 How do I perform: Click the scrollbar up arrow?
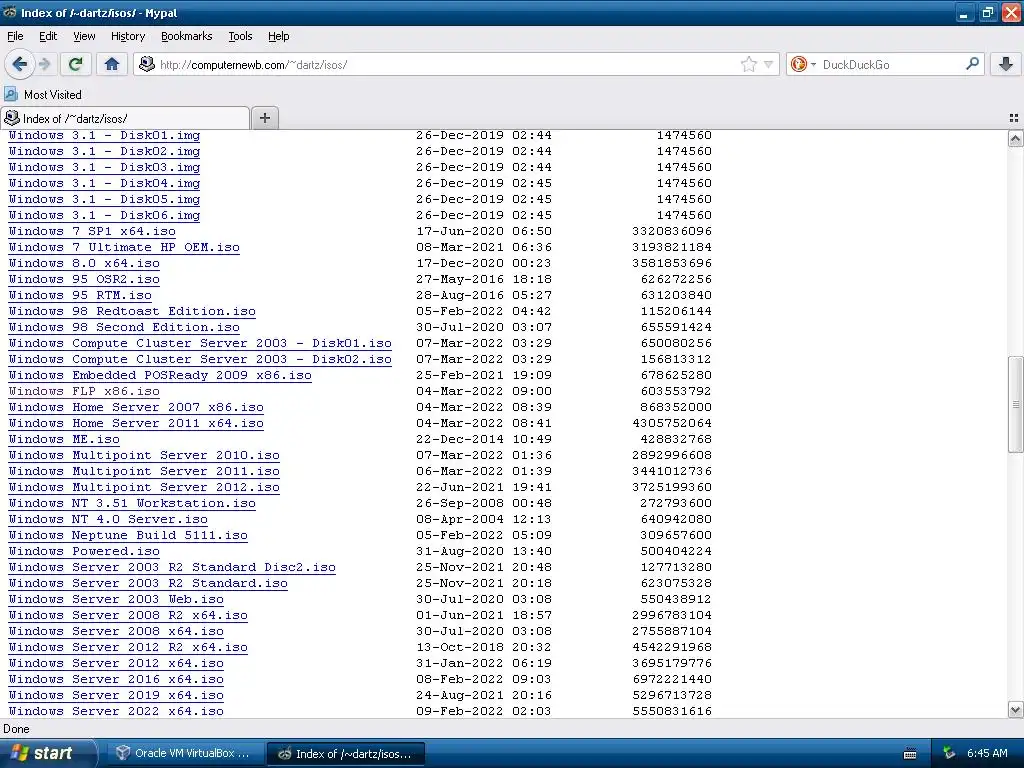[x=1015, y=138]
